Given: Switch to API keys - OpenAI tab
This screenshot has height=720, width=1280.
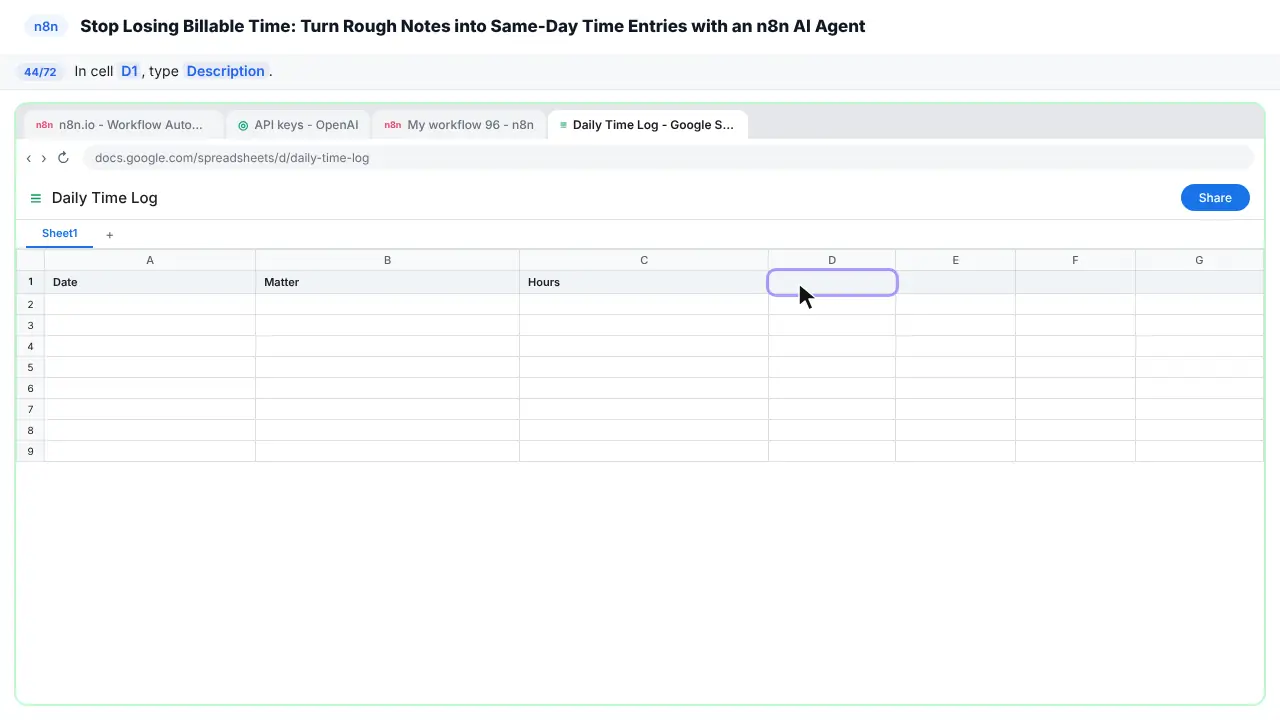Looking at the screenshot, I should click(x=298, y=125).
